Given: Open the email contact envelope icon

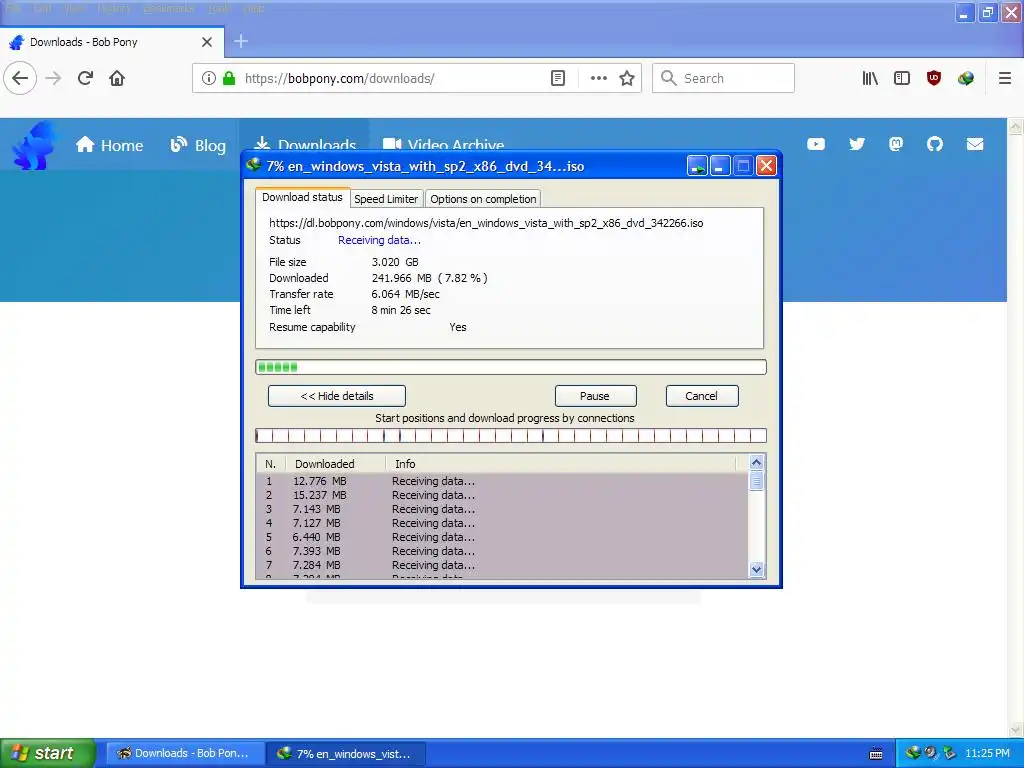Looking at the screenshot, I should coord(975,144).
